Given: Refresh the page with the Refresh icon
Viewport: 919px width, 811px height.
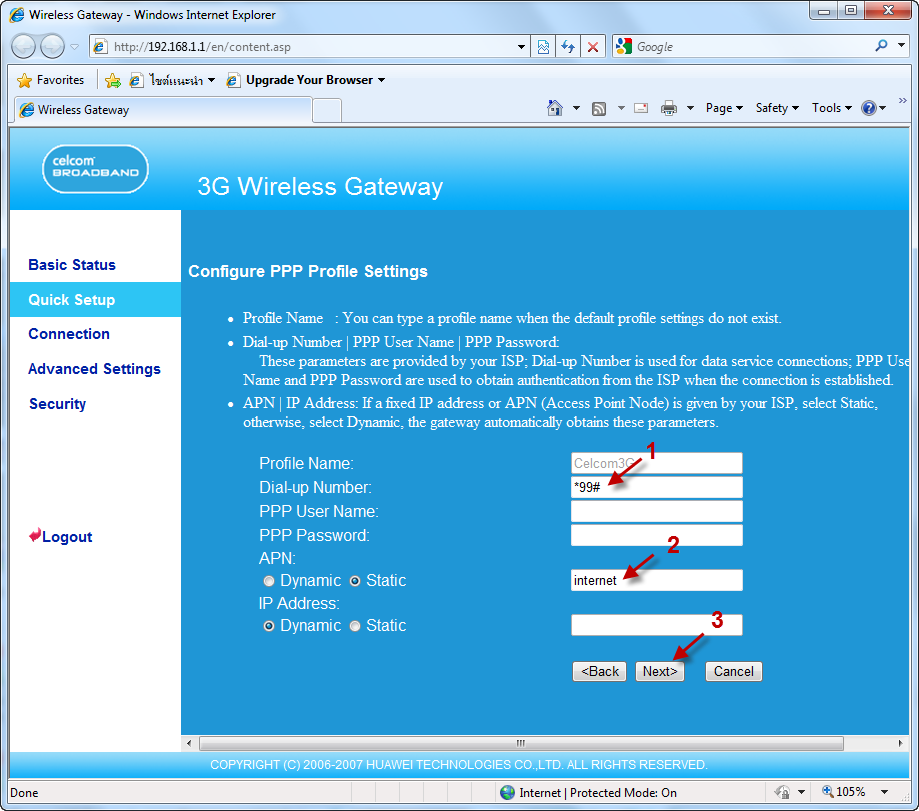Looking at the screenshot, I should [568, 47].
